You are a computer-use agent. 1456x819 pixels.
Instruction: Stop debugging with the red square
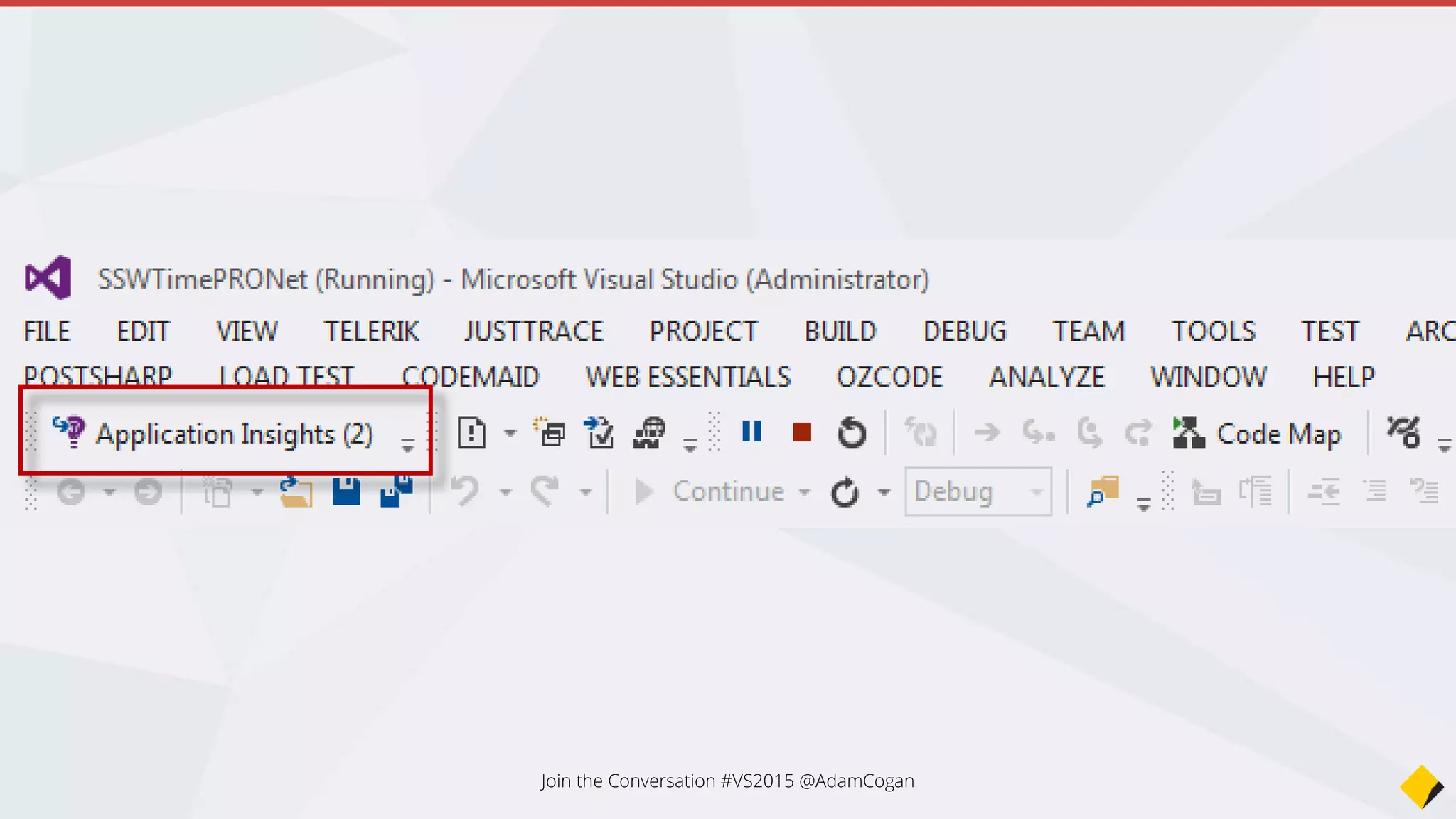click(802, 432)
